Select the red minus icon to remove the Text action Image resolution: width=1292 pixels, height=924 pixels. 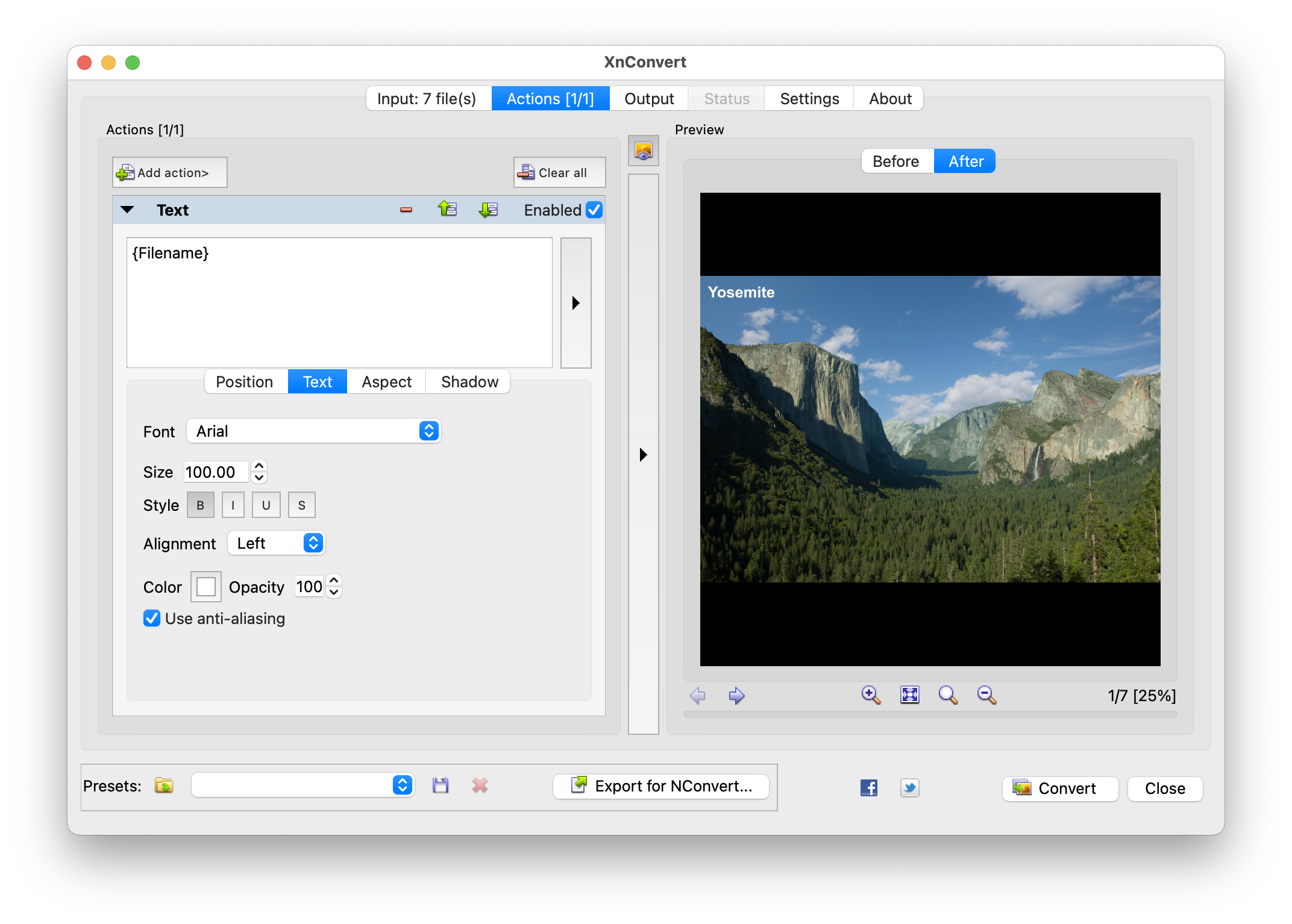(406, 210)
